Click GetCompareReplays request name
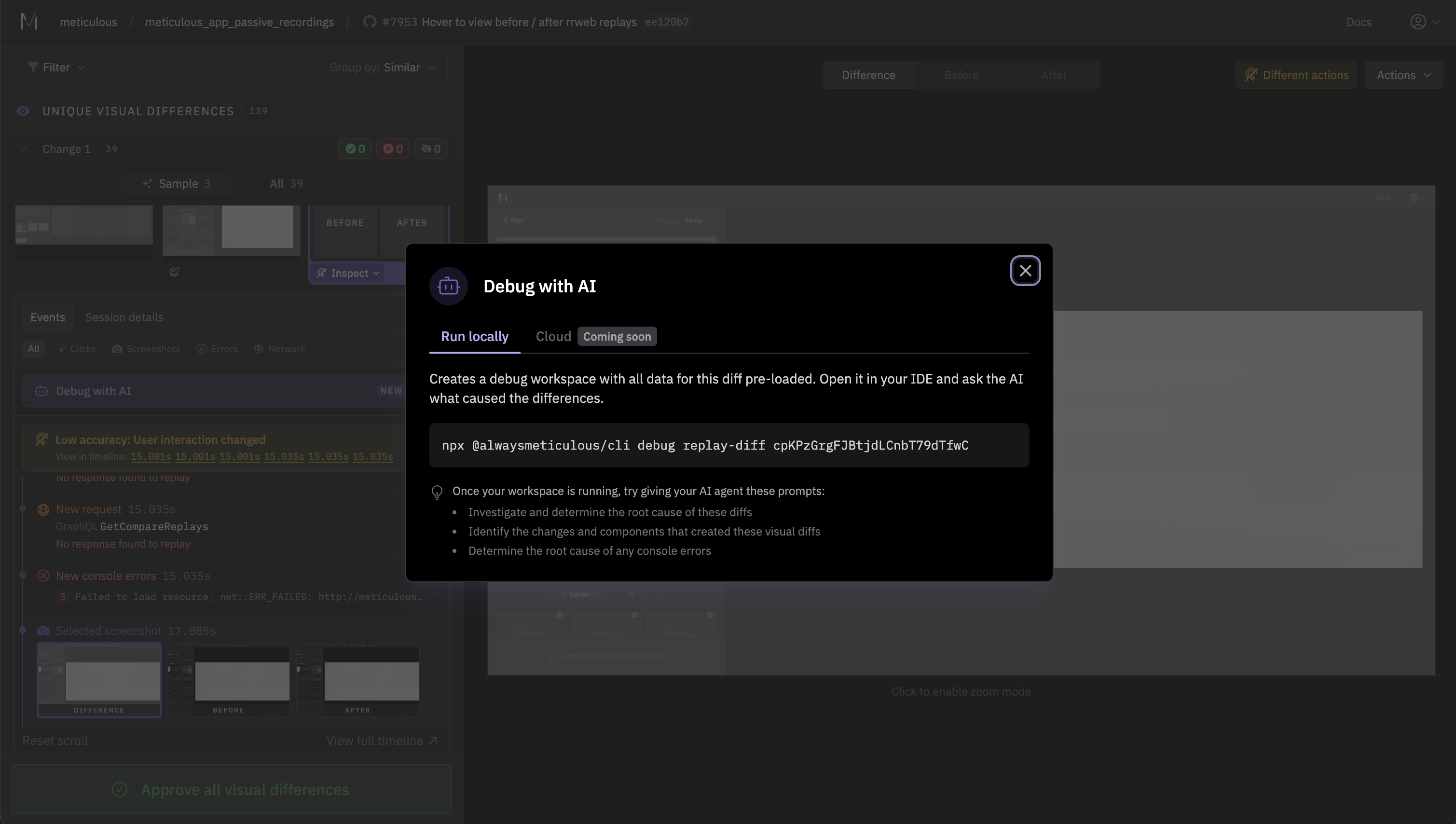The image size is (1456, 824). coord(154,527)
